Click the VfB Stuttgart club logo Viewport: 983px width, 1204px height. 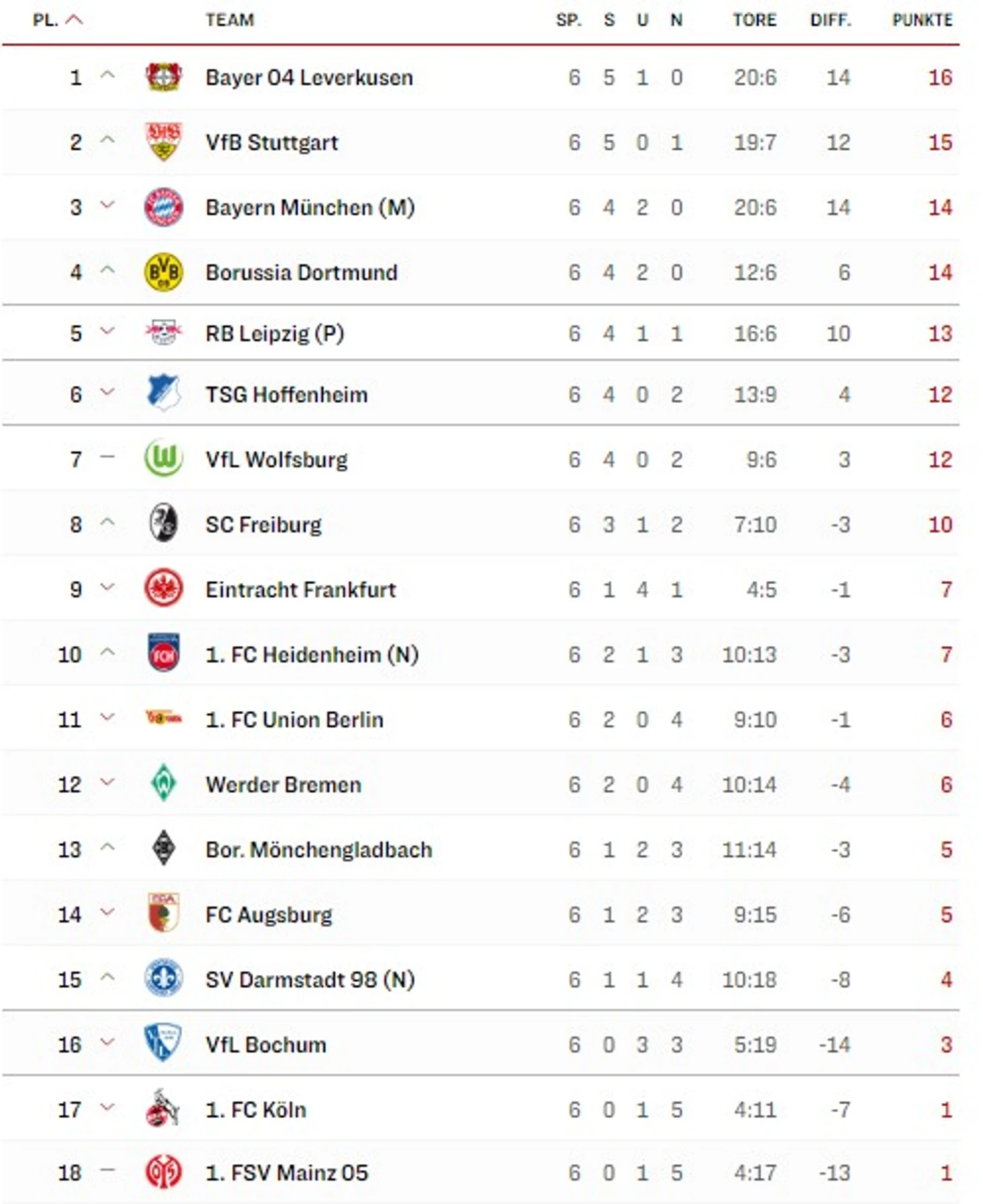click(x=164, y=141)
